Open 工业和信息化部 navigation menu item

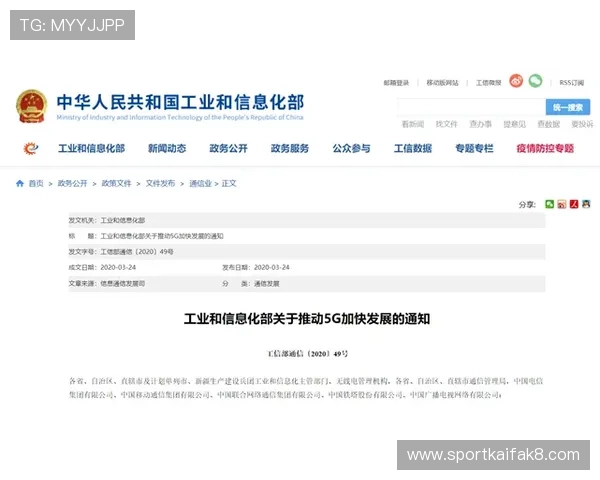click(x=91, y=148)
